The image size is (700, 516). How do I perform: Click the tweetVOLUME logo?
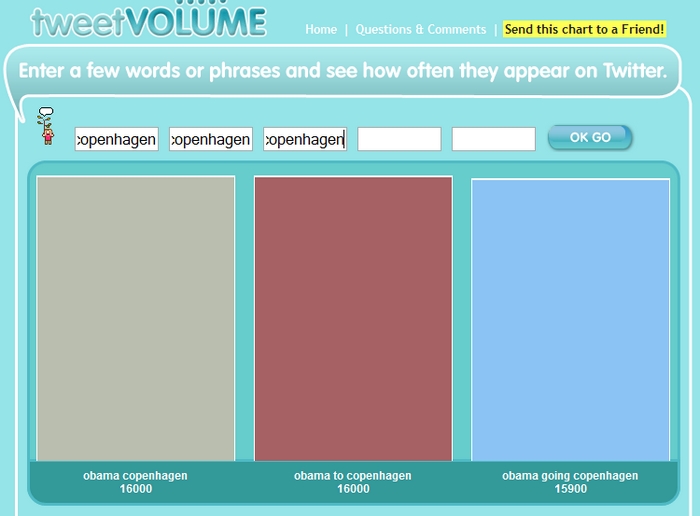point(148,21)
